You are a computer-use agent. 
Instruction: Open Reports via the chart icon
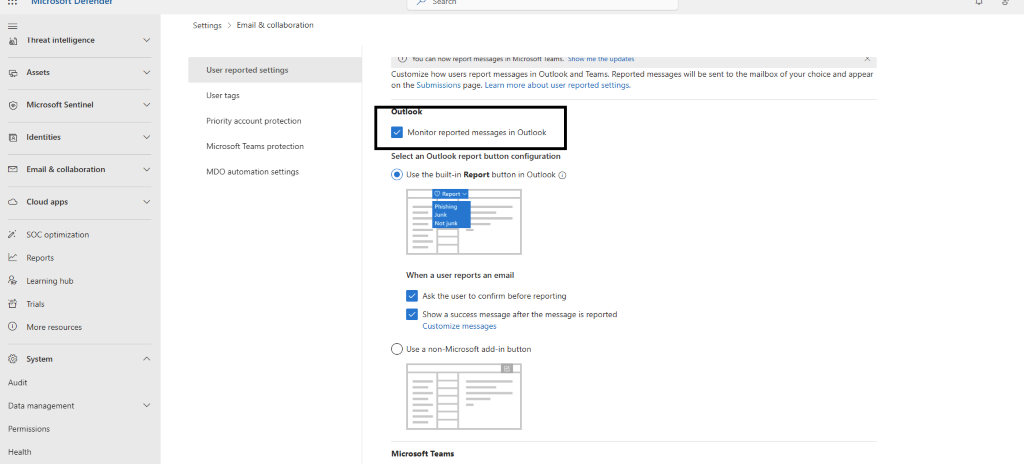click(12, 257)
